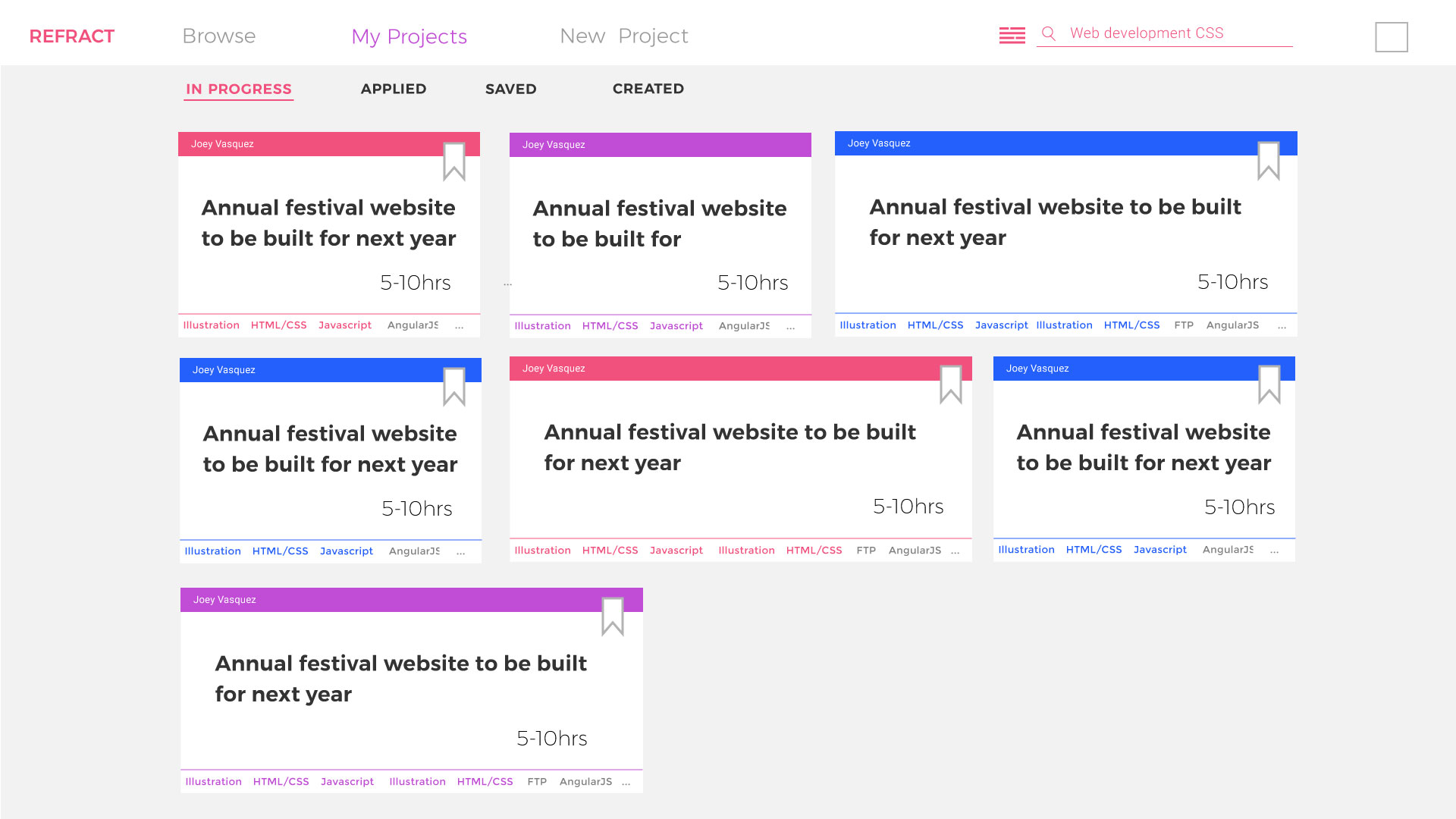Switch to the Saved tab
1456x819 pixels.
[x=510, y=89]
